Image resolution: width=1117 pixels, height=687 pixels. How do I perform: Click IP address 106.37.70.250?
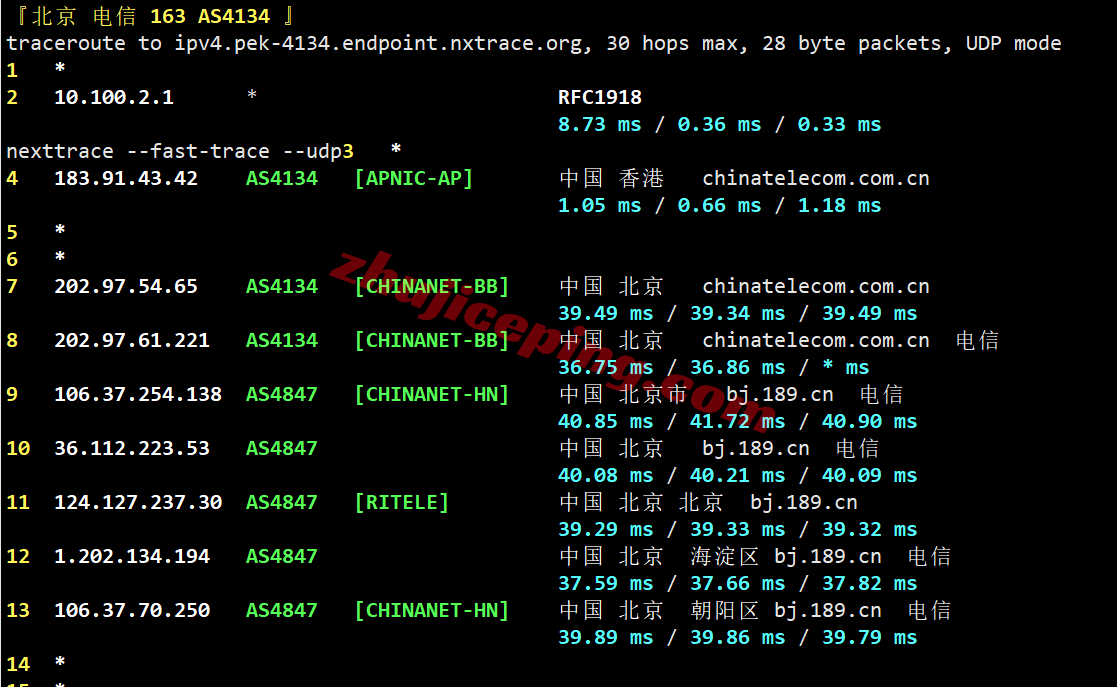click(132, 611)
